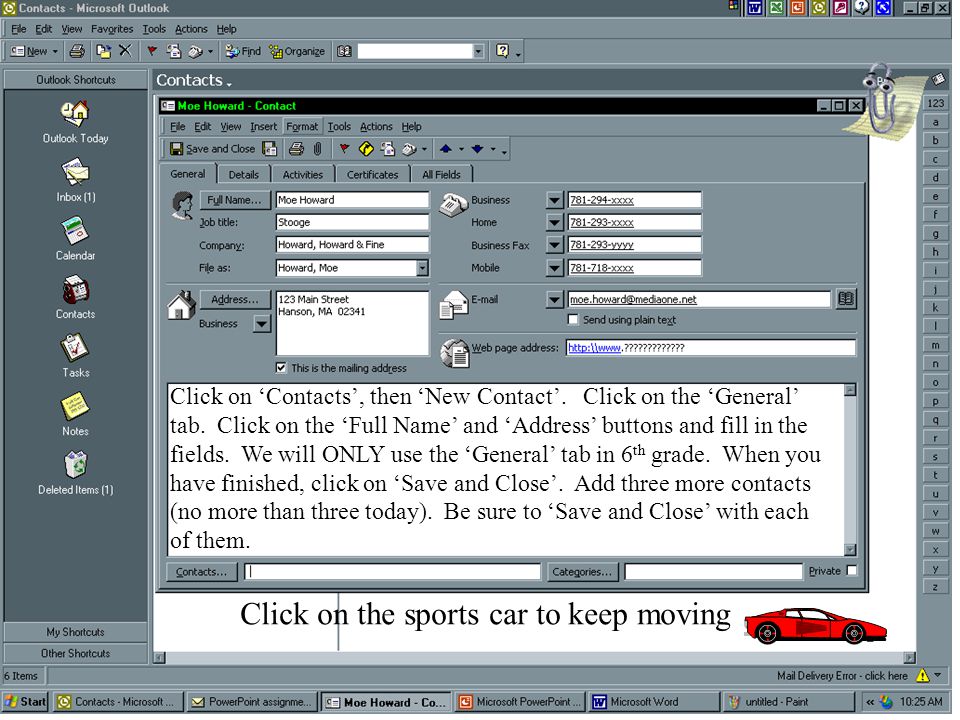Click the Print icon in main Outlook toolbar
Screen dimensions: 960x720
[x=77, y=51]
